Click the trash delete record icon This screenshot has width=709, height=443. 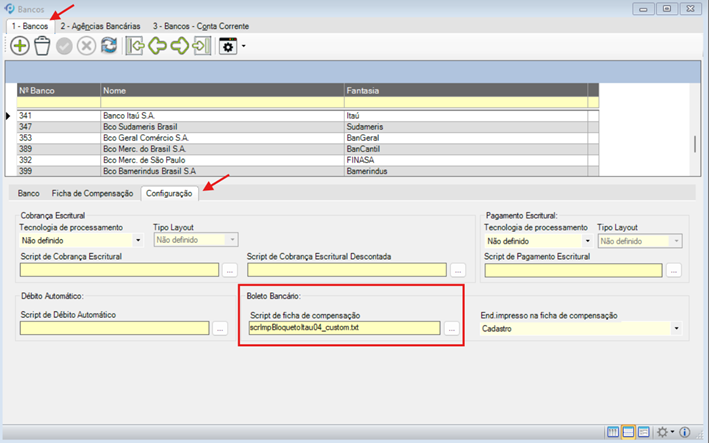[42, 46]
